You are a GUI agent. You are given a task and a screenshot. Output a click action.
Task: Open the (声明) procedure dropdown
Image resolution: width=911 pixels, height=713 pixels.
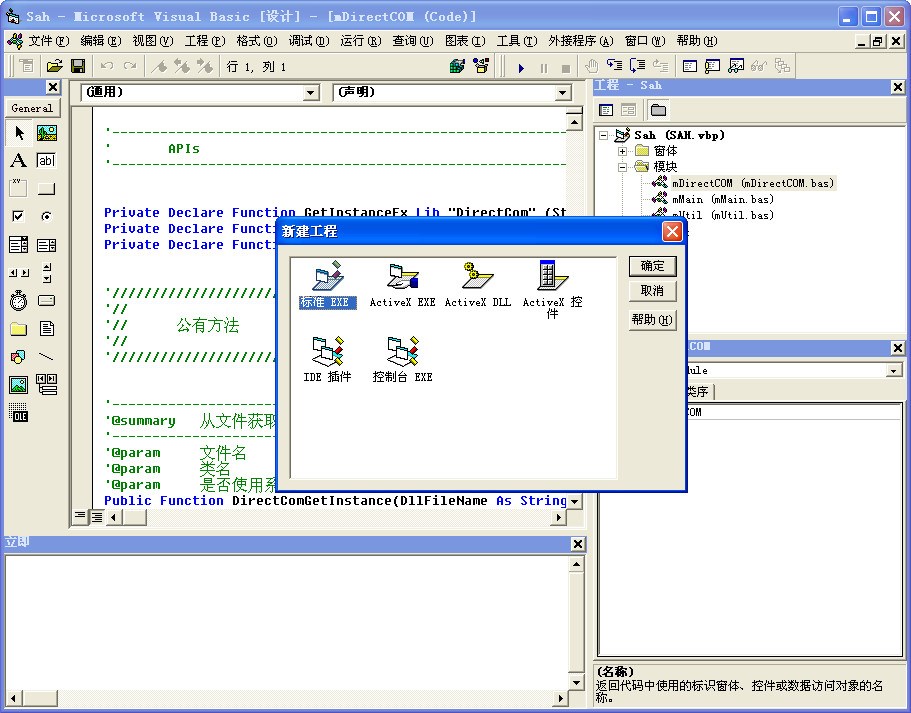[x=562, y=93]
